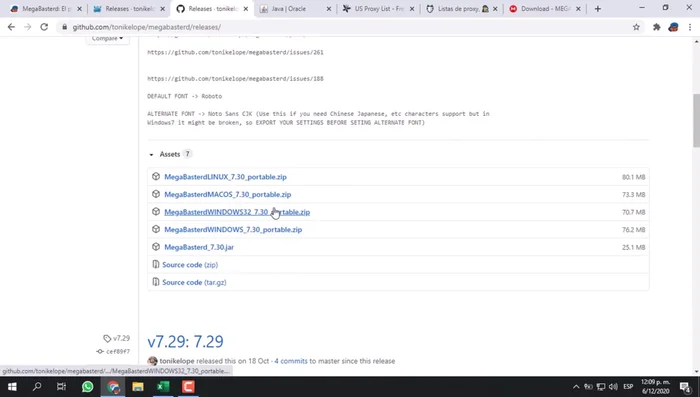Open the Windows Start menu
Image resolution: width=700 pixels, height=397 pixels.
coord(12,387)
